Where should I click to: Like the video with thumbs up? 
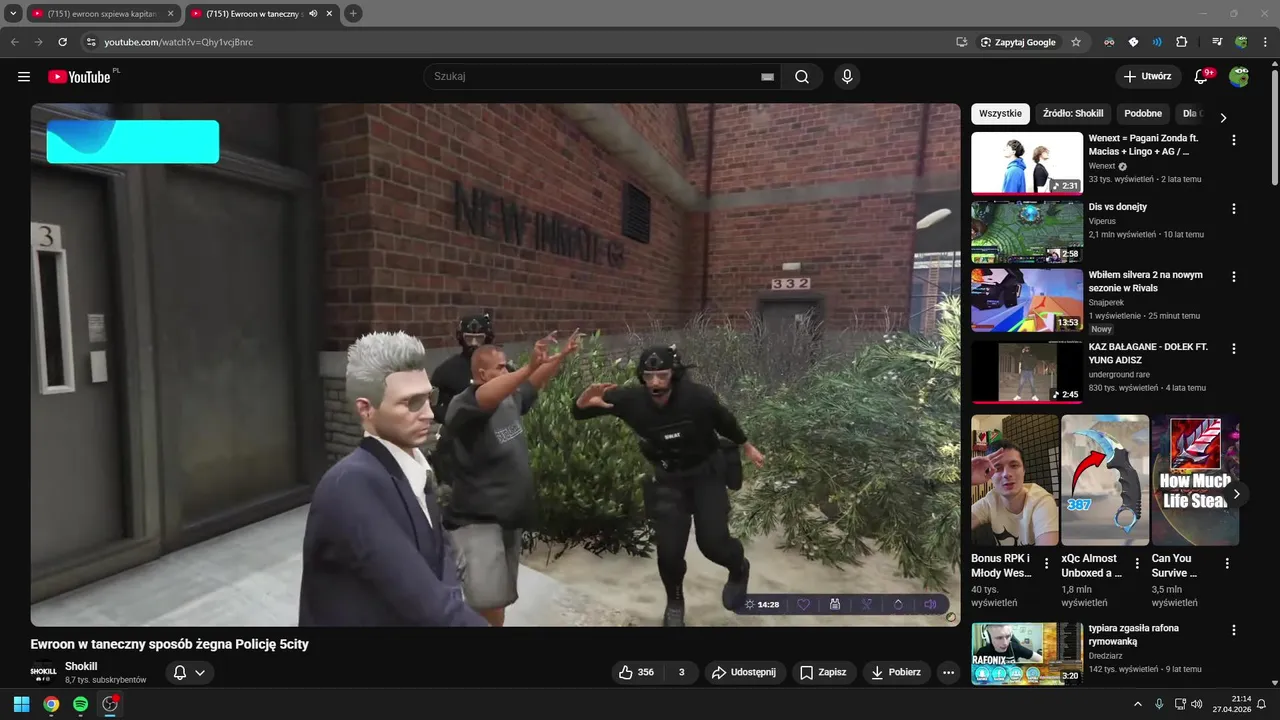[636, 673]
